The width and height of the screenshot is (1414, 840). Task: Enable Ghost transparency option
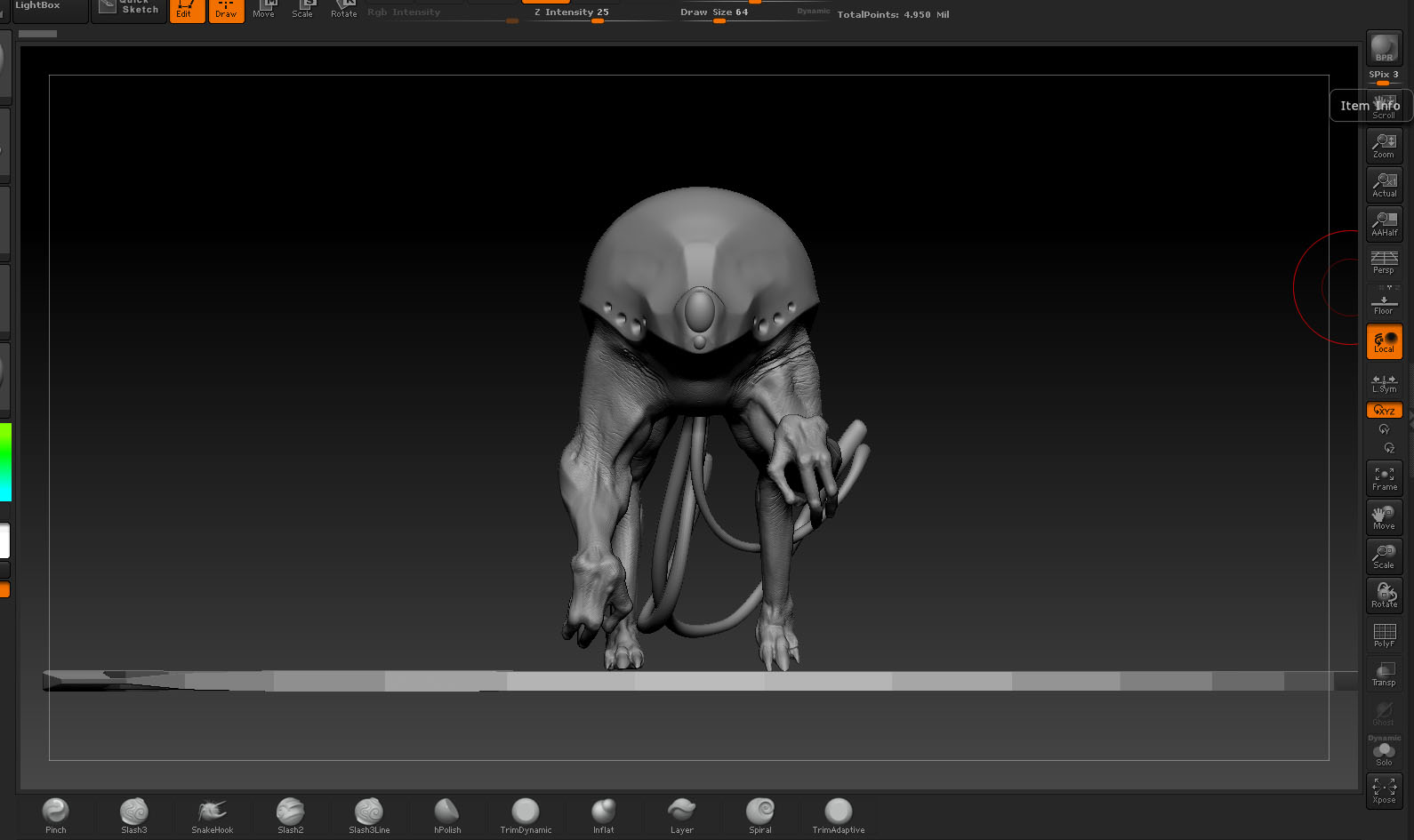(1384, 714)
